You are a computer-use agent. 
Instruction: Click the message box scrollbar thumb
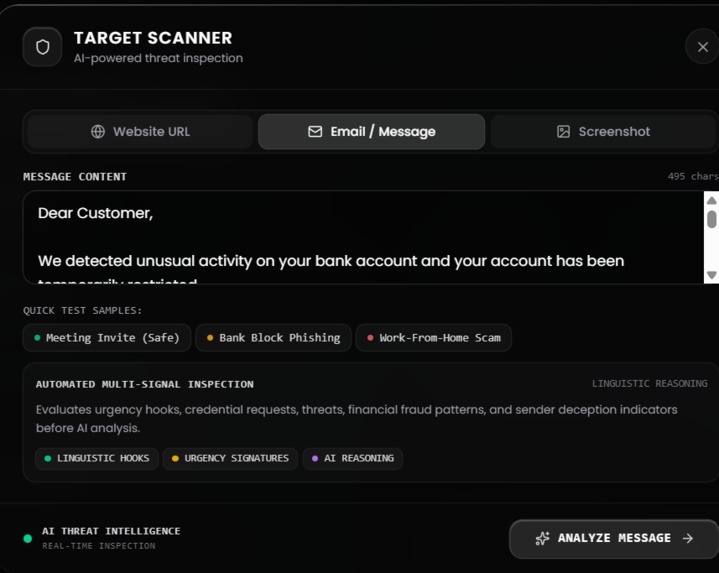pos(711,219)
